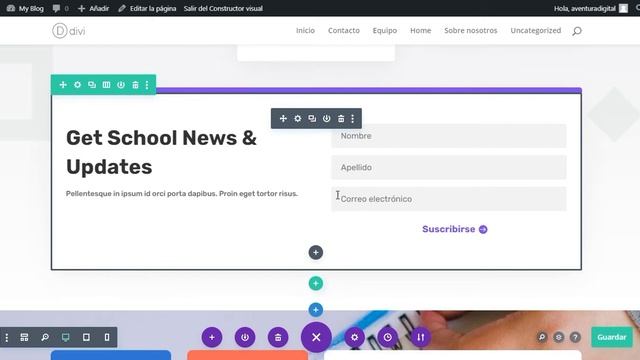
Task: Click the Guardar save button
Action: pos(612,337)
